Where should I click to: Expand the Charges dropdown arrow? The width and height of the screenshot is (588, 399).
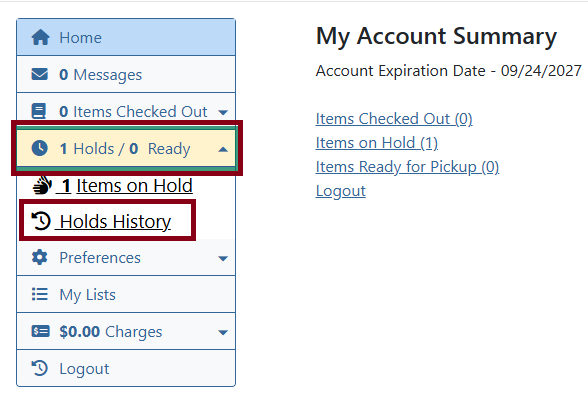tap(223, 332)
